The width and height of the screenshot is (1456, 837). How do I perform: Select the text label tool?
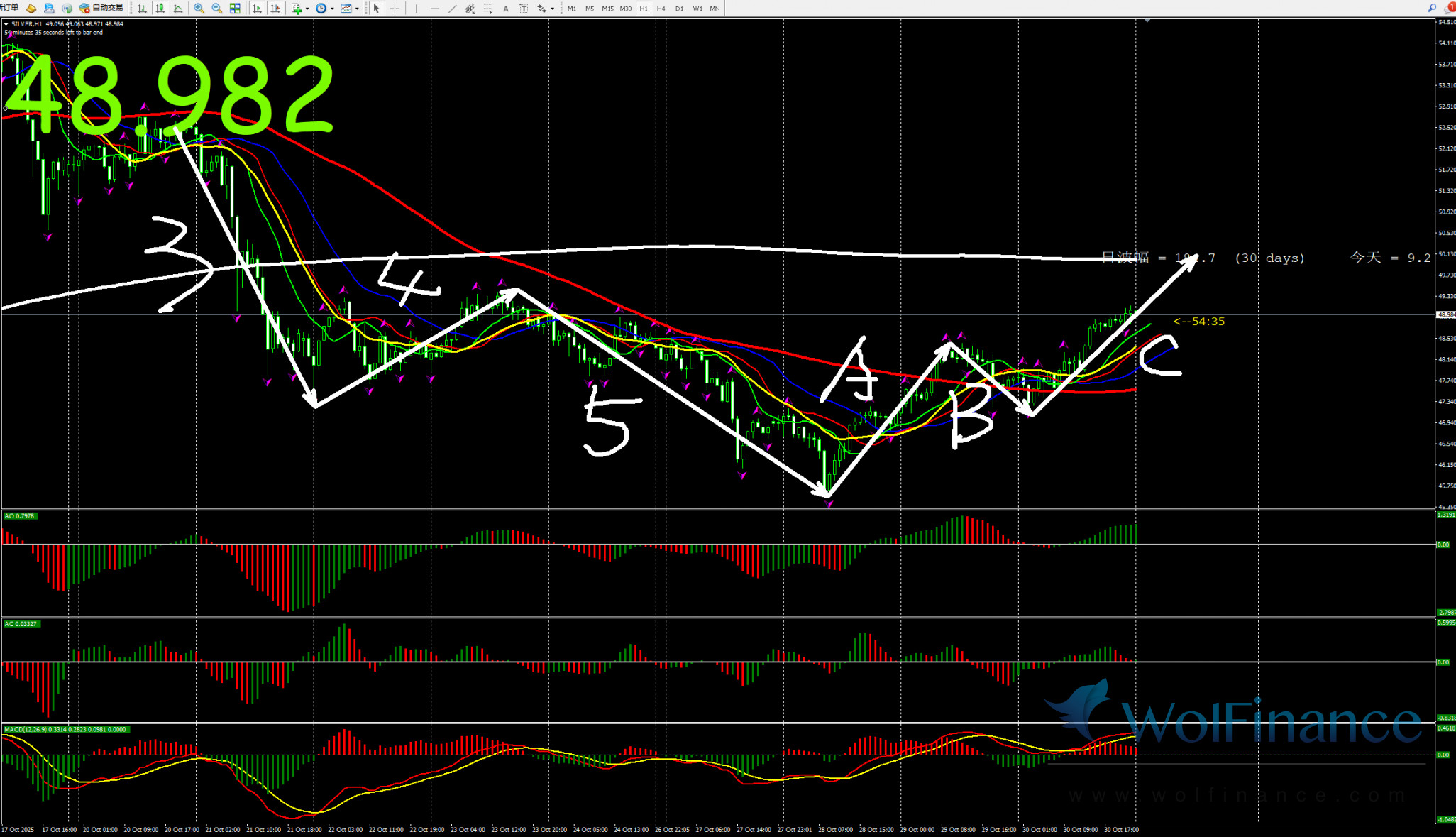tap(523, 9)
